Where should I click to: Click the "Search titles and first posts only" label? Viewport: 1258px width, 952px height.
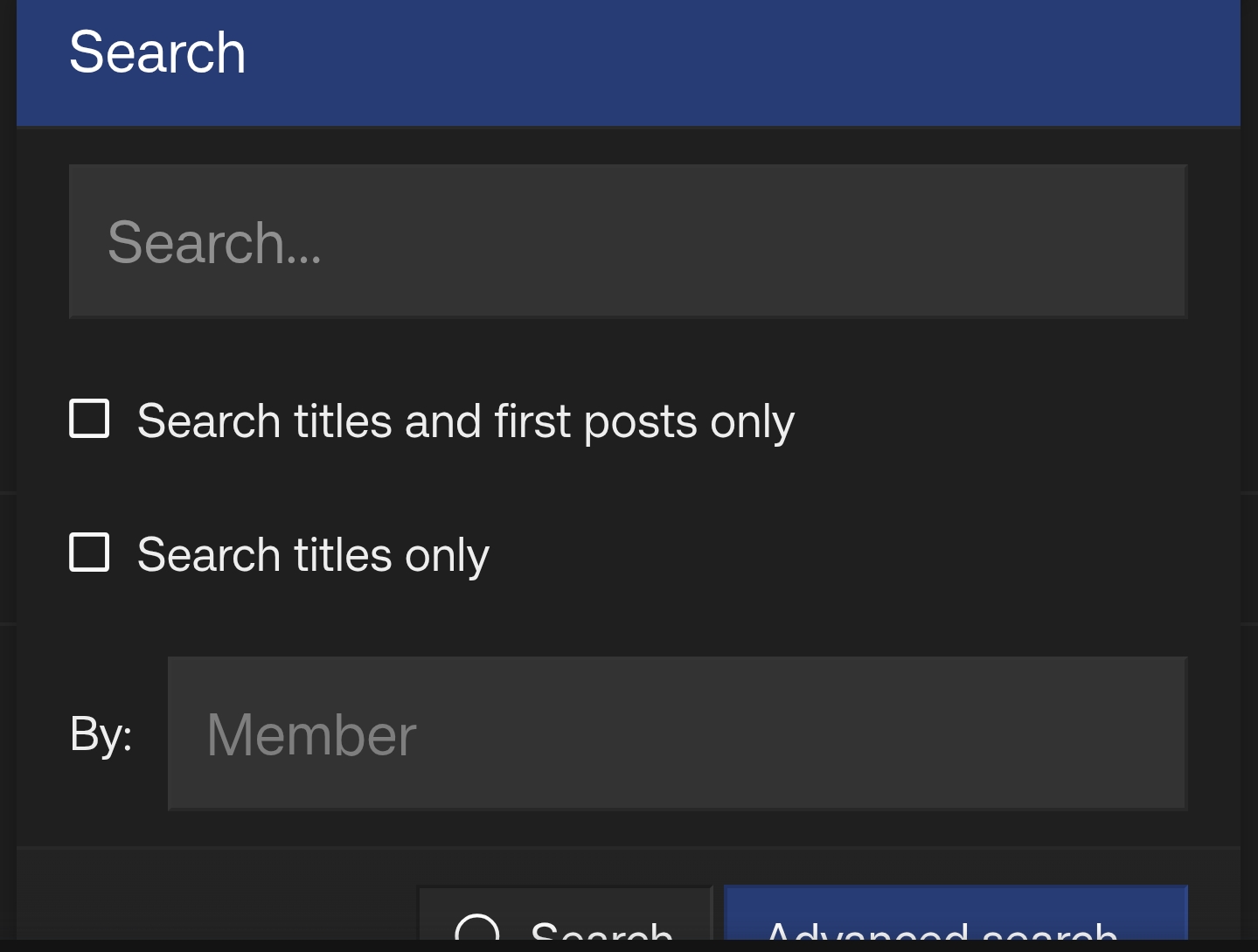464,420
